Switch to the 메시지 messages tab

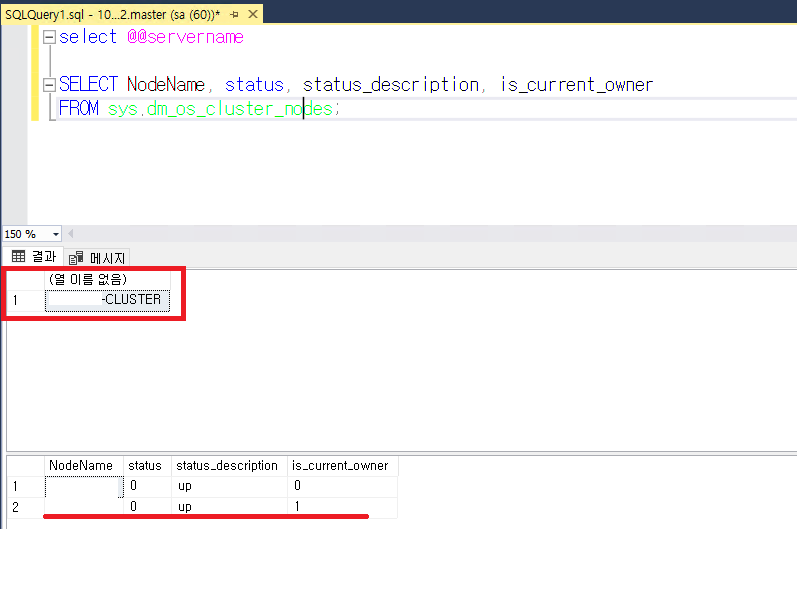(98, 258)
